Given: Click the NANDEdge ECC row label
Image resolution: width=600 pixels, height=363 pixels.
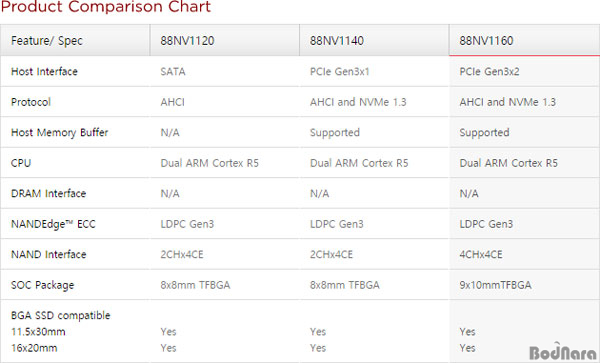Looking at the screenshot, I should pos(53,224).
